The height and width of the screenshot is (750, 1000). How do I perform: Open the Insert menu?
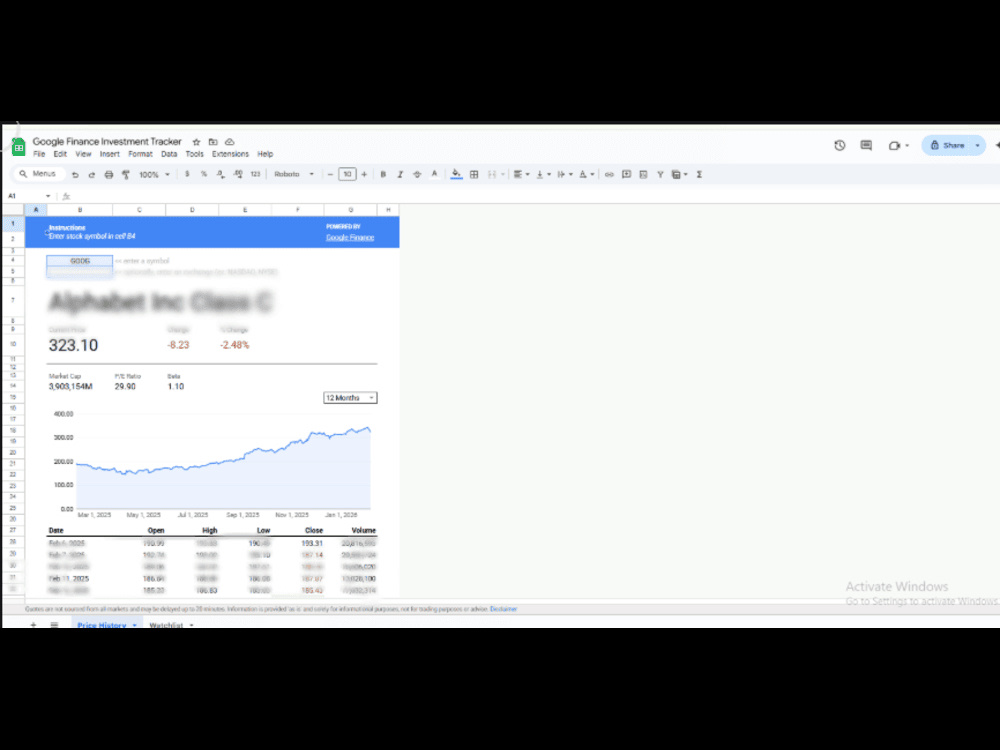[x=110, y=154]
